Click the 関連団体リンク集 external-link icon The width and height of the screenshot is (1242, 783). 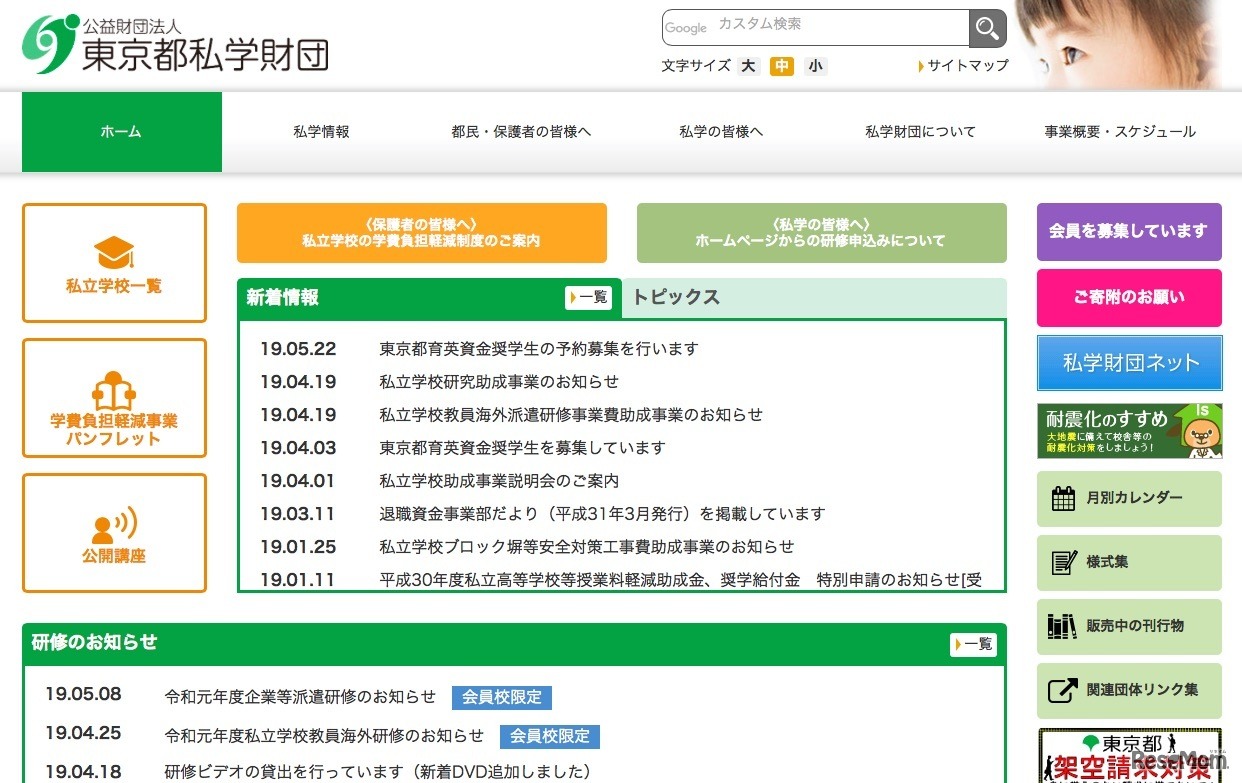coord(1066,690)
